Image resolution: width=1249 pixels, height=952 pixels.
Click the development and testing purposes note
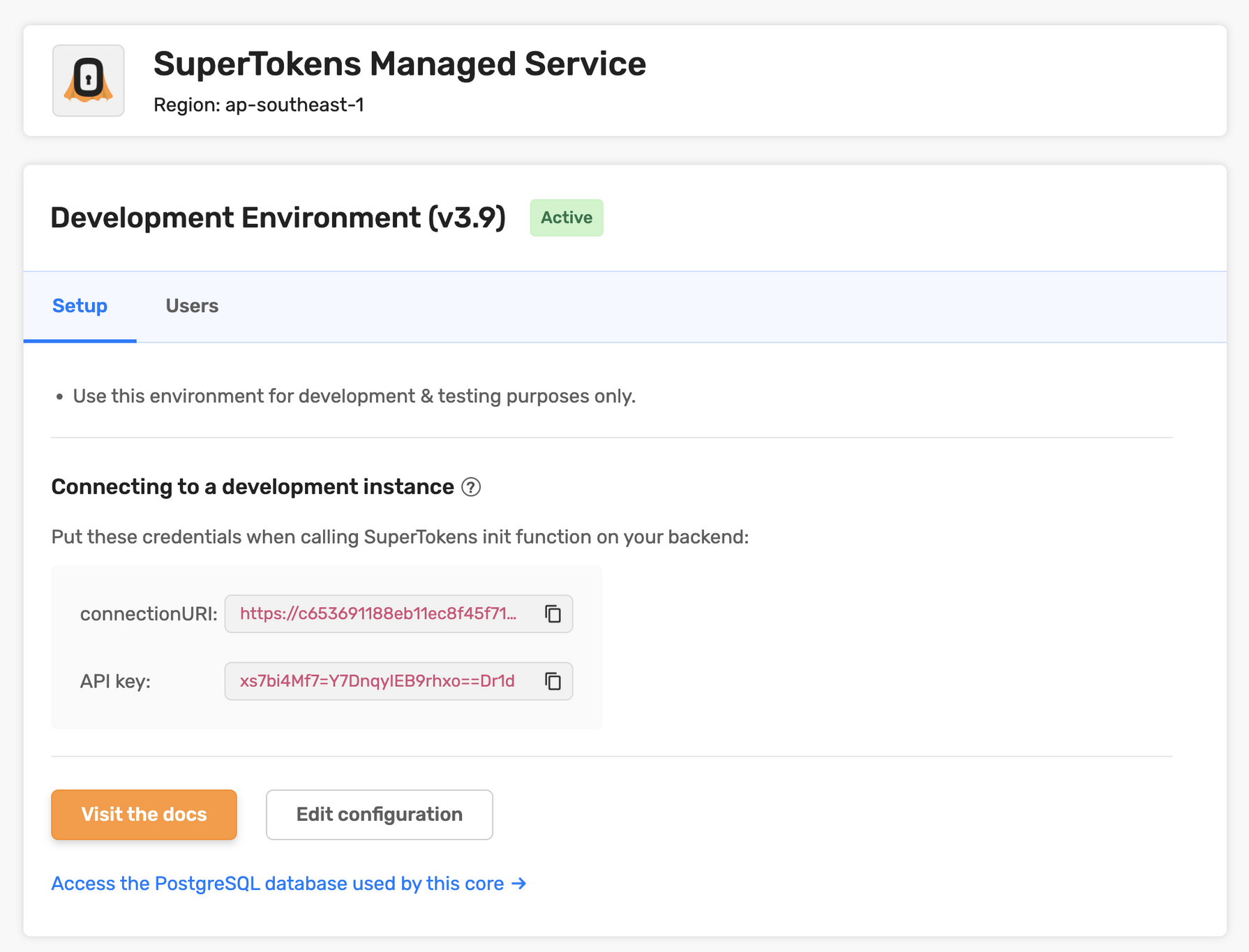click(x=354, y=396)
